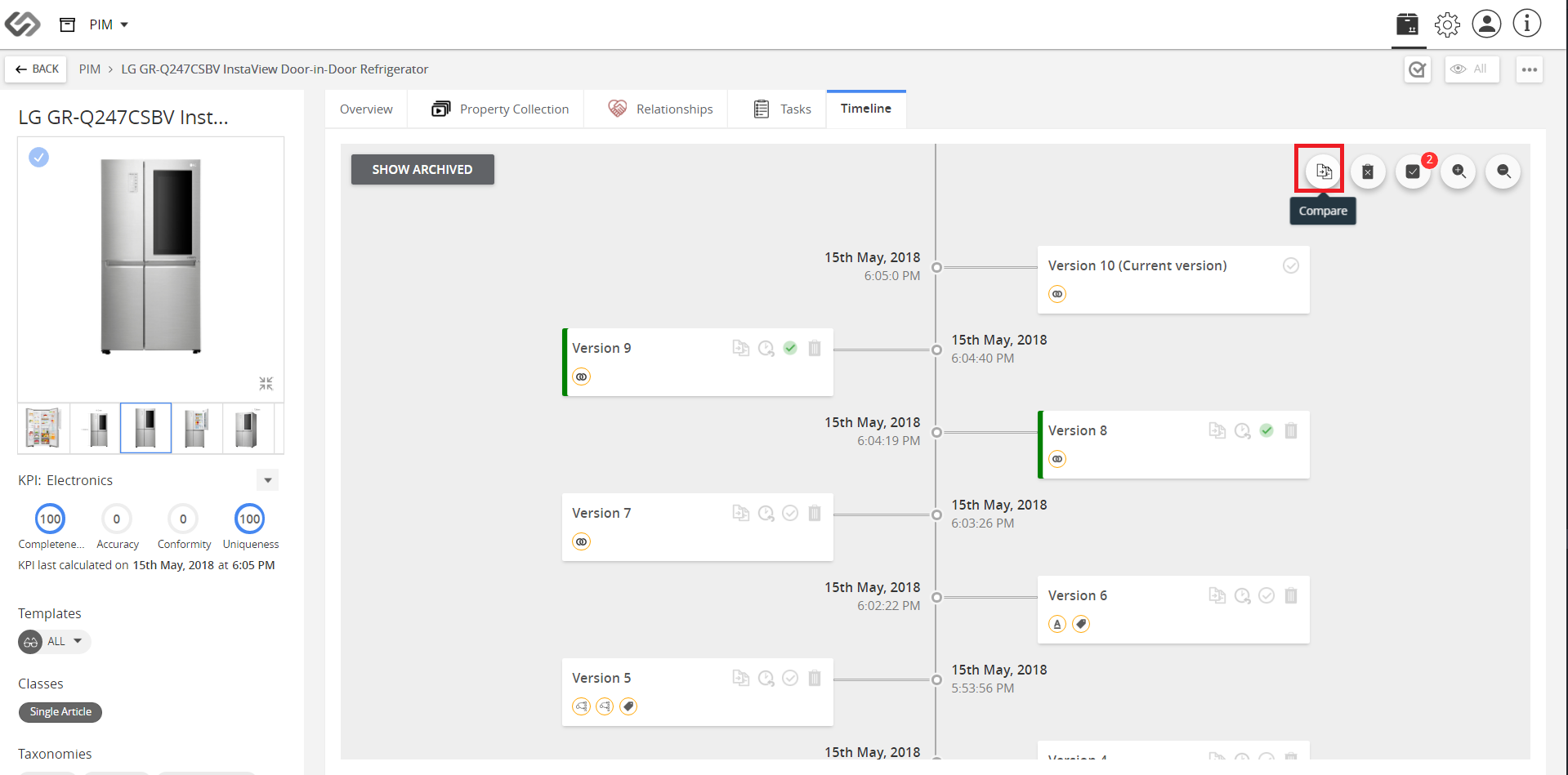Switch to the Overview tab
Screen dimensions: 1568x775
tap(366, 109)
